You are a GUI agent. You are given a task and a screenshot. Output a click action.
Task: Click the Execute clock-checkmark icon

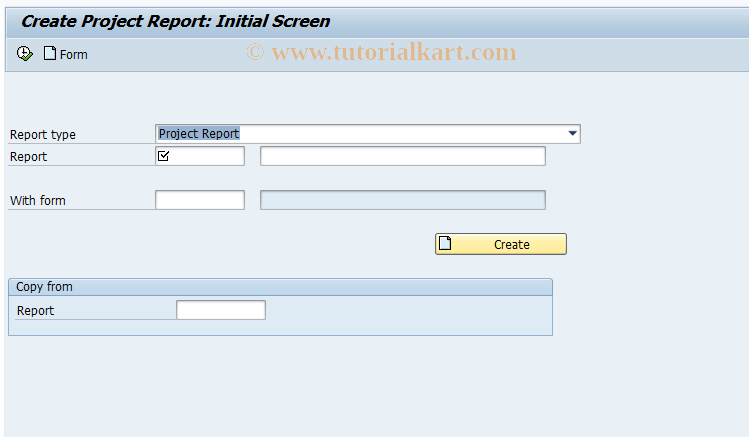24,53
